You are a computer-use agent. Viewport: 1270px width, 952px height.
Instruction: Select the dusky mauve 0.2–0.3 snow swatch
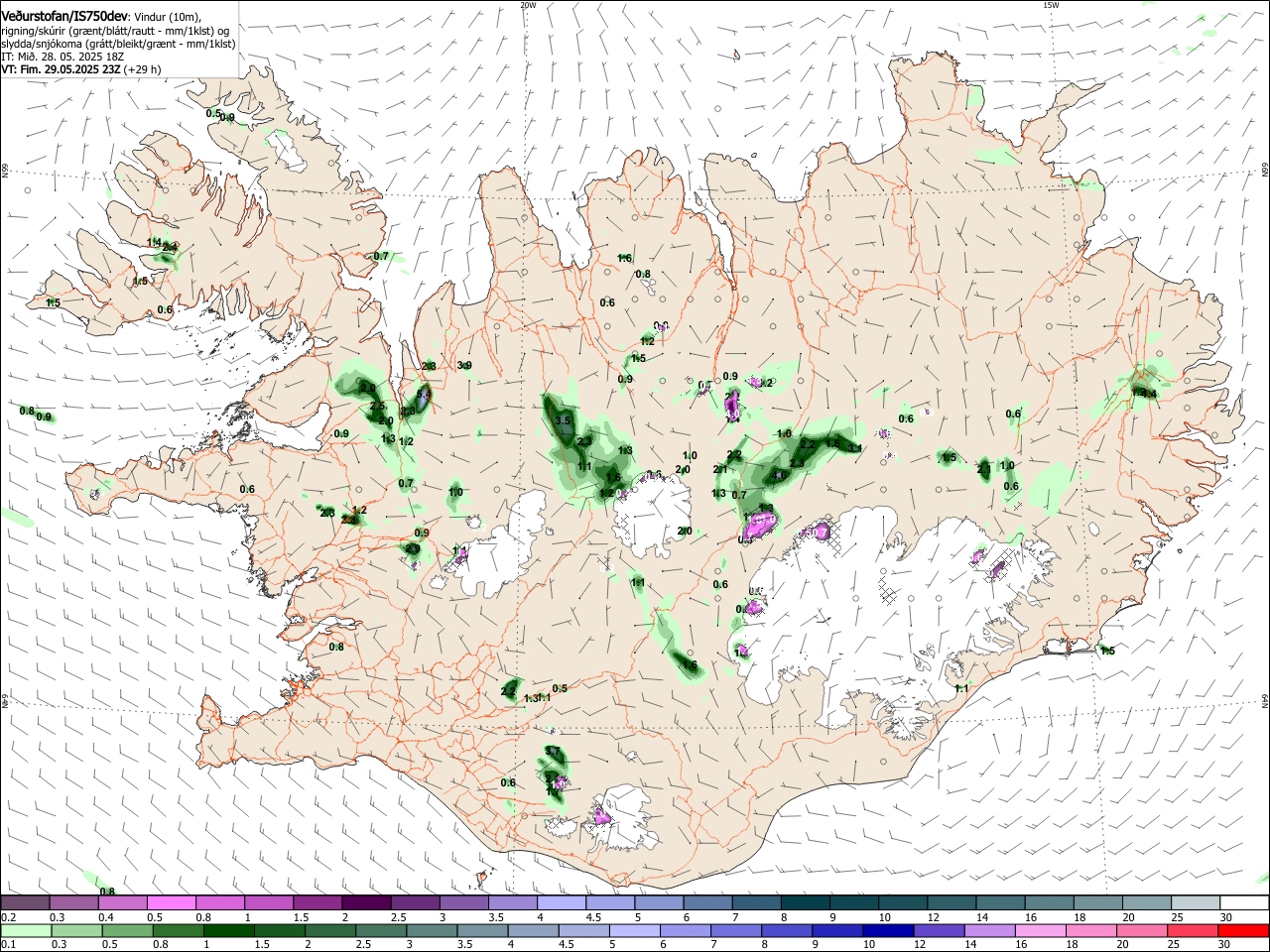pyautogui.click(x=25, y=903)
